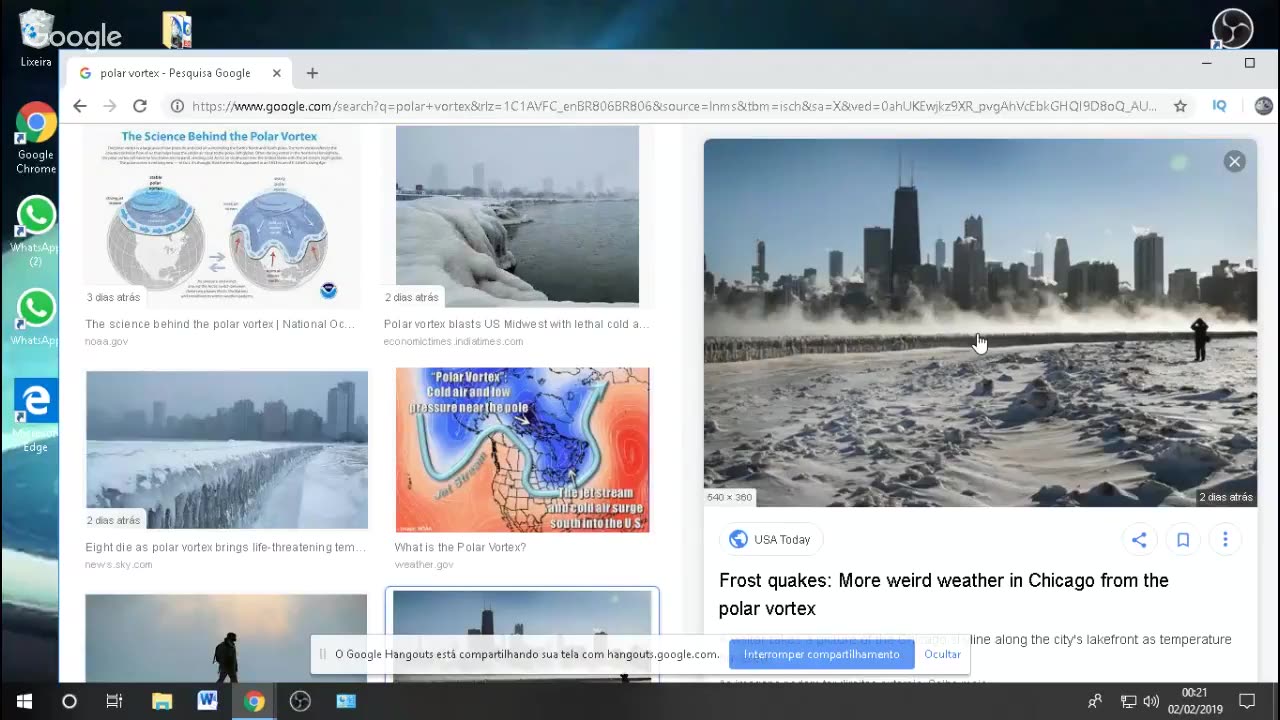This screenshot has width=1280, height=720.
Task: Open File Explorer from the taskbar
Action: pos(162,701)
